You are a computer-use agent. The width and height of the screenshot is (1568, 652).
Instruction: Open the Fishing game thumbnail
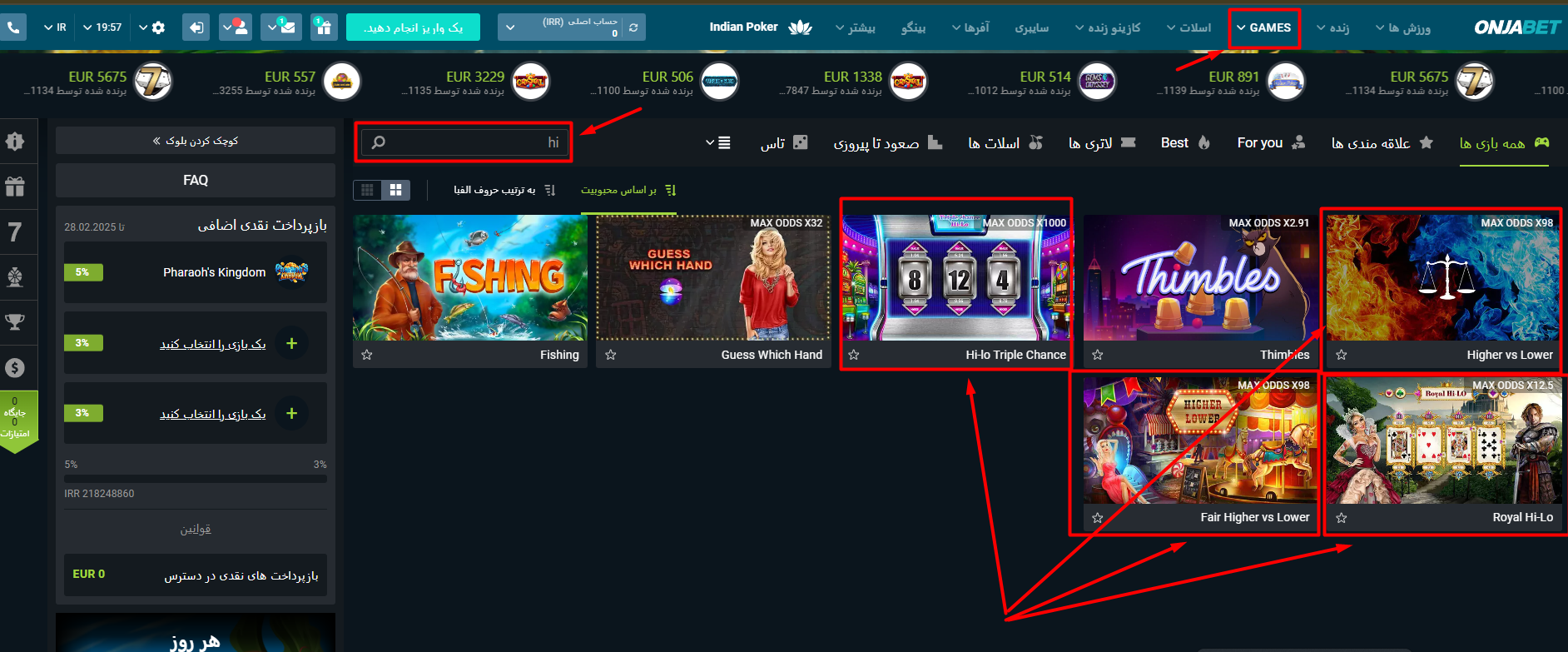click(x=470, y=277)
